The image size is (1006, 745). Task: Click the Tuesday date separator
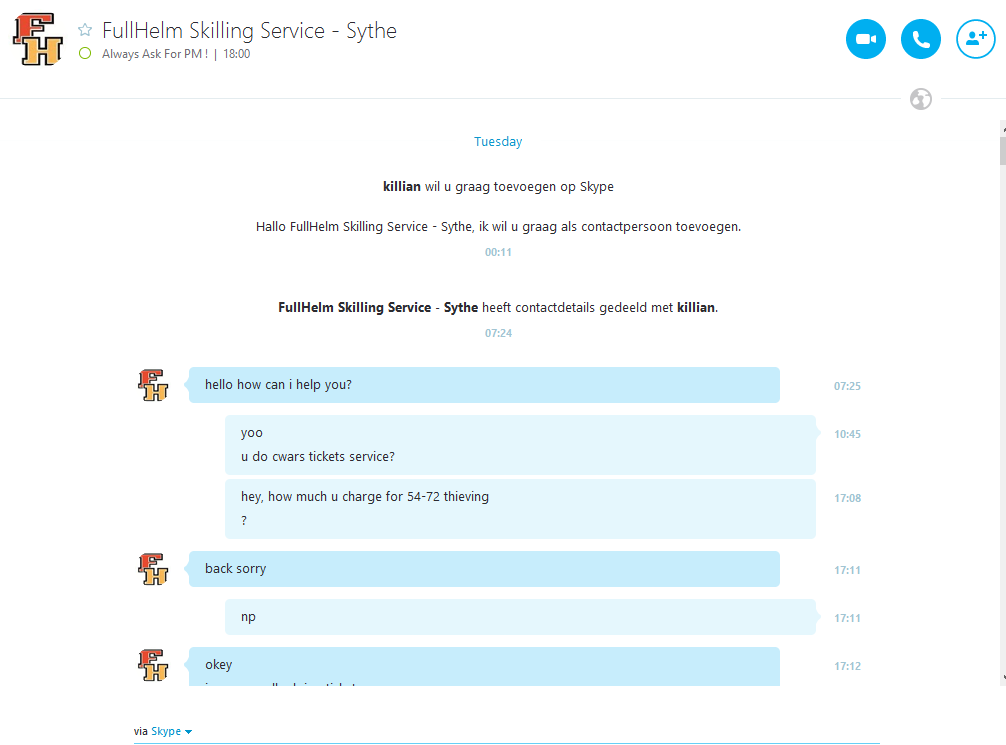(498, 141)
